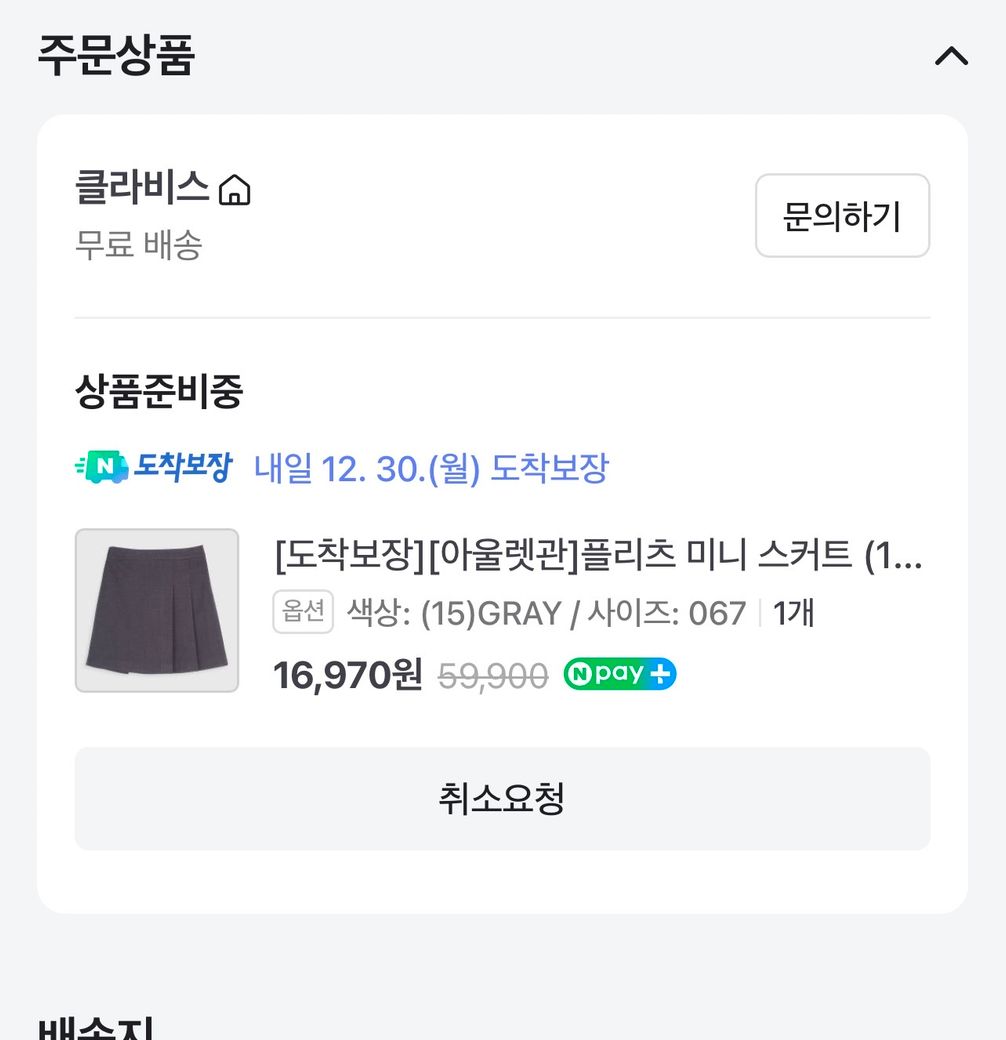
Task: Tap the home icon beside 클라비스
Action: click(235, 189)
